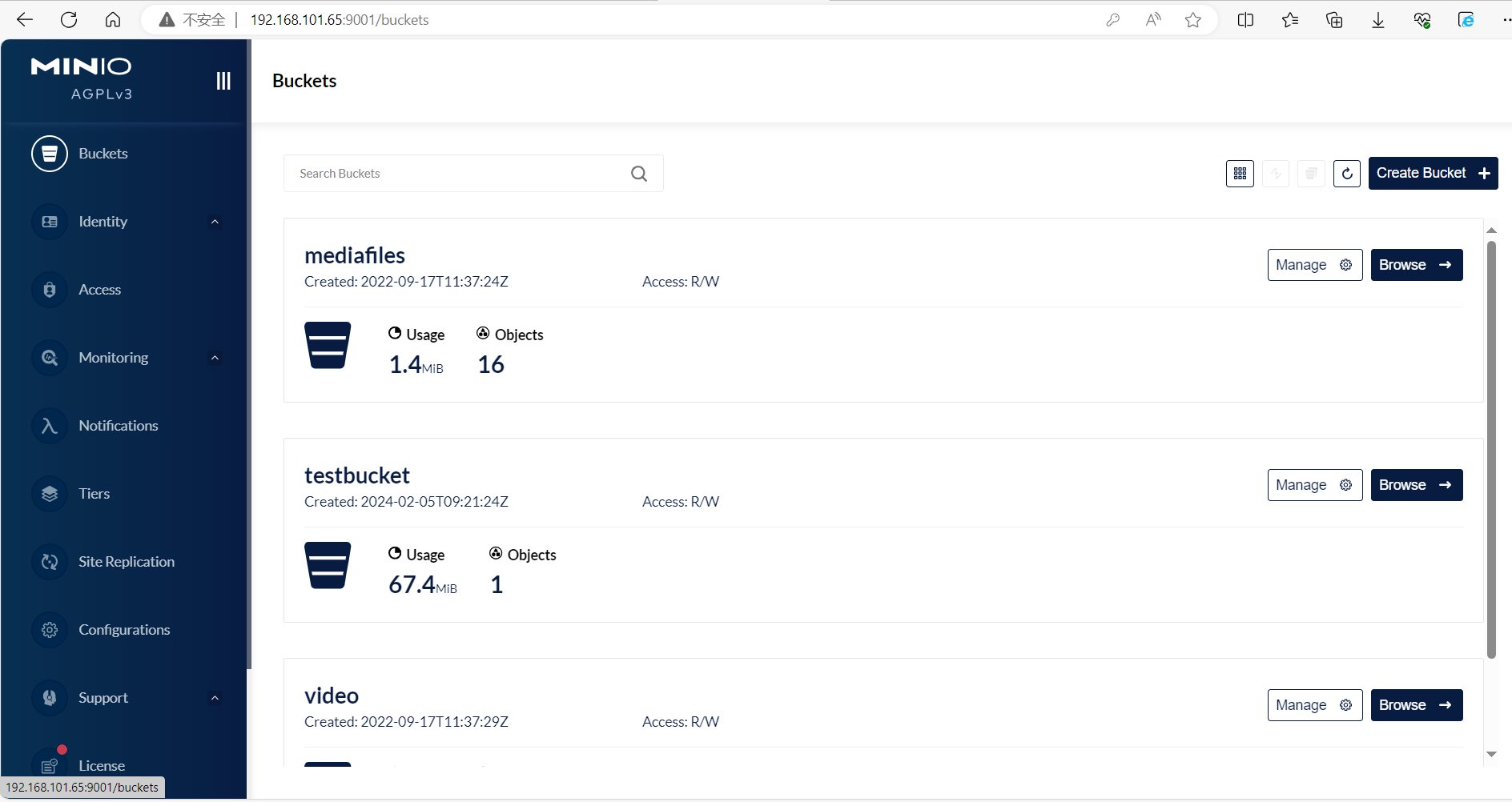Click mediafiles objects count 16
The width and height of the screenshot is (1512, 802).
click(491, 365)
